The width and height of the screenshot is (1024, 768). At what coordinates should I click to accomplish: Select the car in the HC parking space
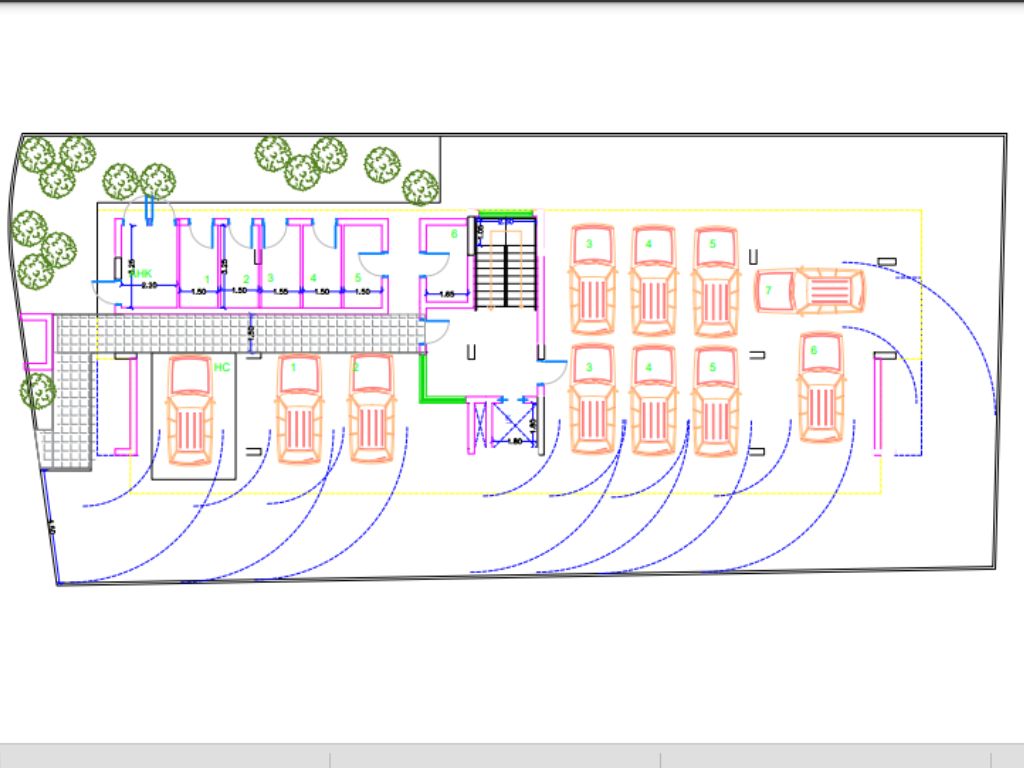[190, 410]
